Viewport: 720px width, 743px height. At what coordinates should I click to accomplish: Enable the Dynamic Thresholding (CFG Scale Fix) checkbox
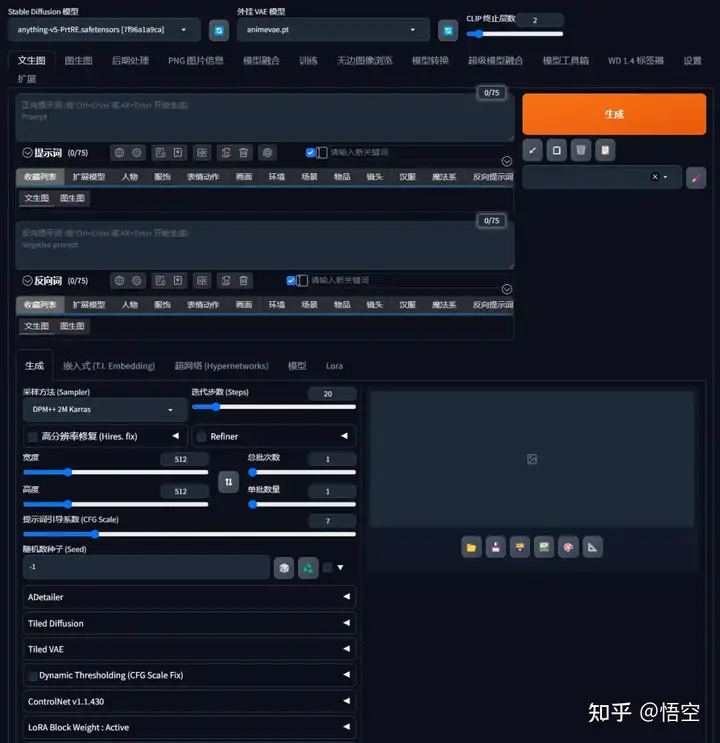click(x=32, y=676)
